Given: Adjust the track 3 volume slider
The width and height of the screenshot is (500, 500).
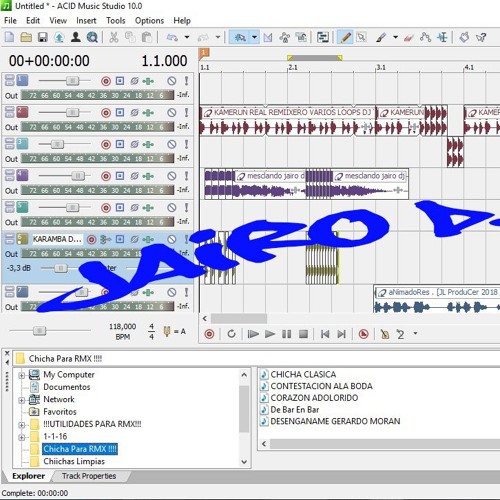Looking at the screenshot, I should 57,144.
